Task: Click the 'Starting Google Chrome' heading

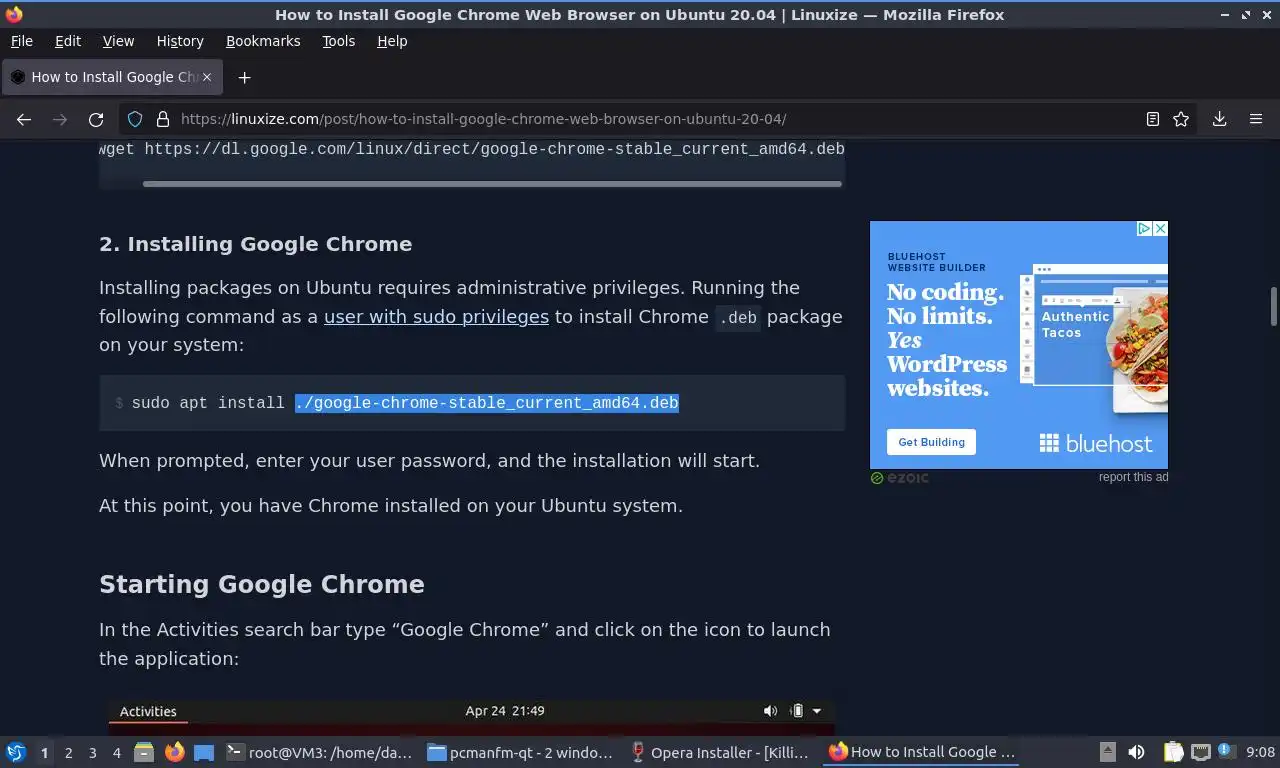Action: pyautogui.click(x=262, y=584)
